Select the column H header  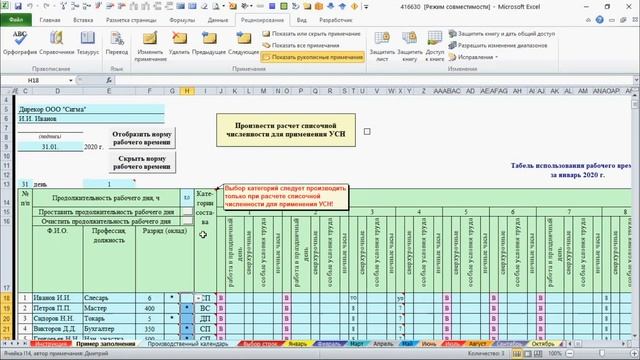pyautogui.click(x=187, y=91)
